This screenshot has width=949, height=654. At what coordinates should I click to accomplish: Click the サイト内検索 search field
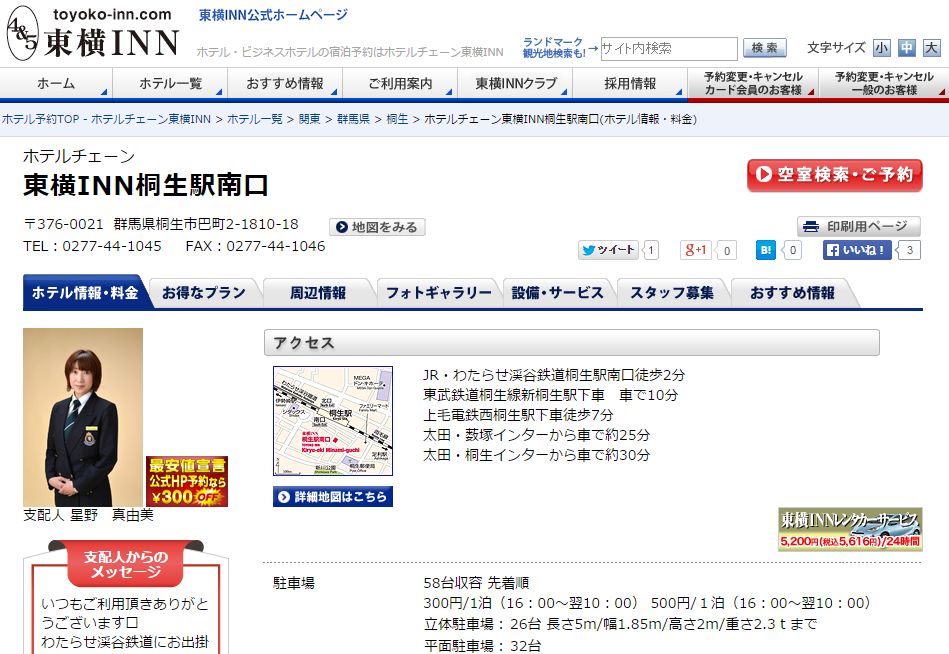point(668,48)
